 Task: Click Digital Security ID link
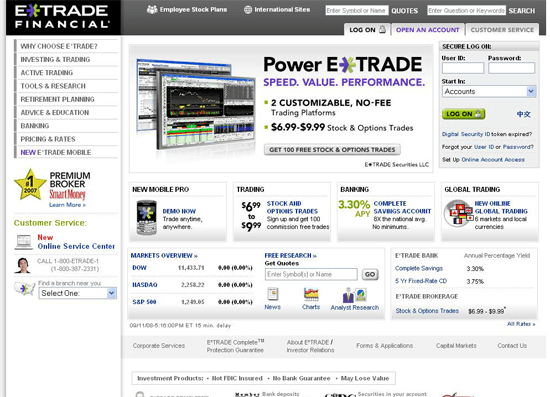tap(466, 134)
